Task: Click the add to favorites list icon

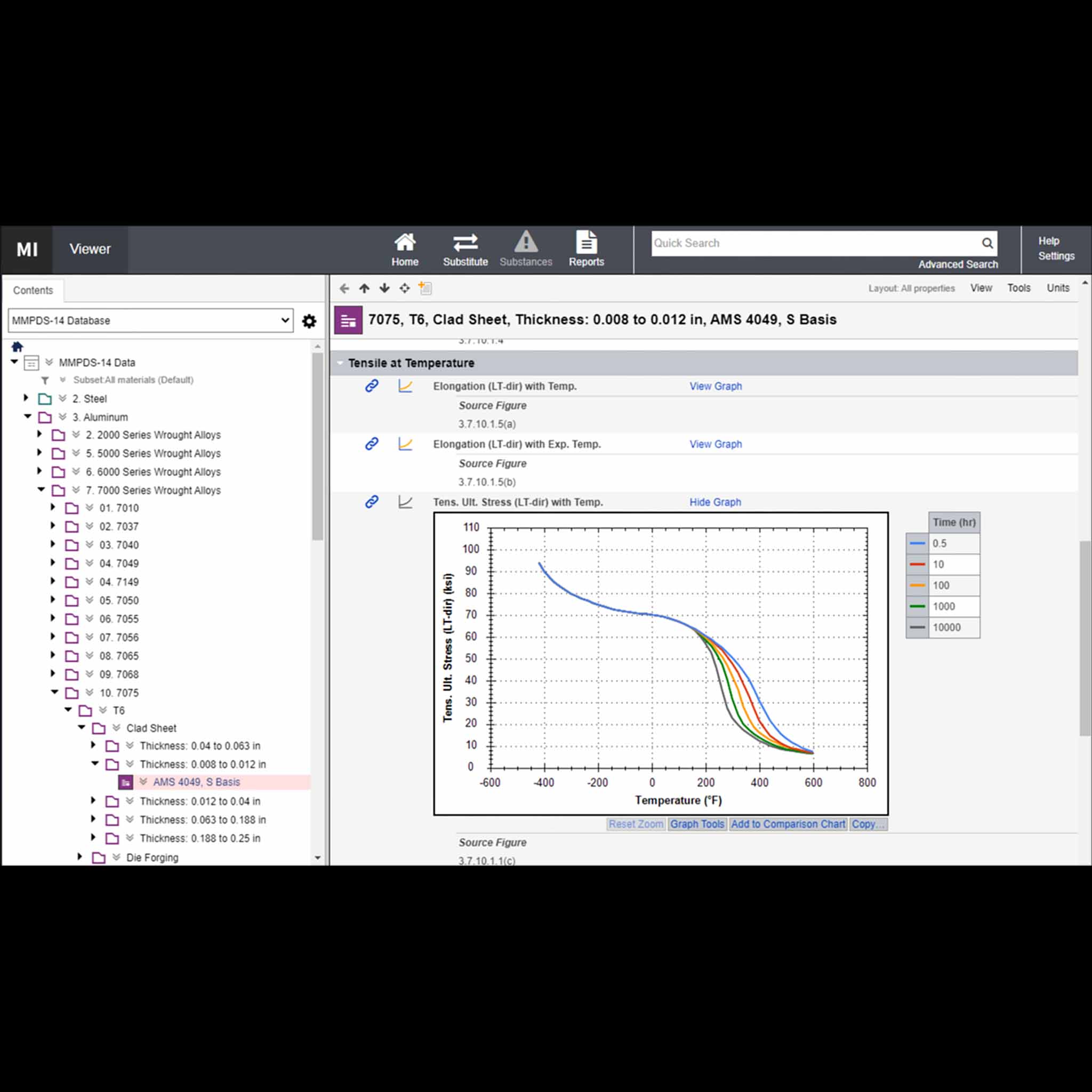Action: pyautogui.click(x=425, y=289)
